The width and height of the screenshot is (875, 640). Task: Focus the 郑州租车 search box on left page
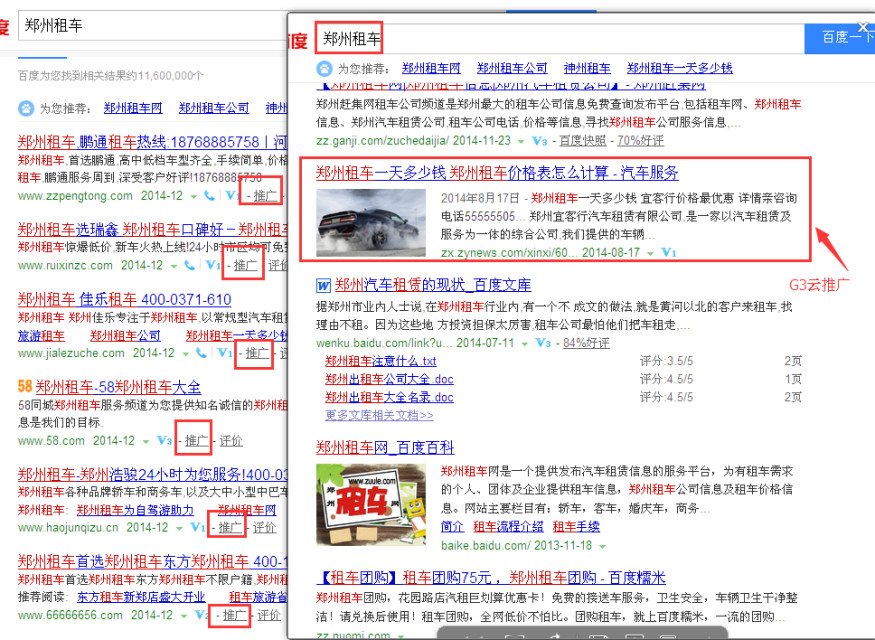pyautogui.click(x=152, y=26)
